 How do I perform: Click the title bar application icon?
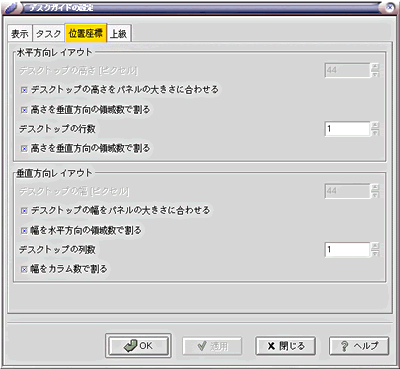tap(11, 7)
